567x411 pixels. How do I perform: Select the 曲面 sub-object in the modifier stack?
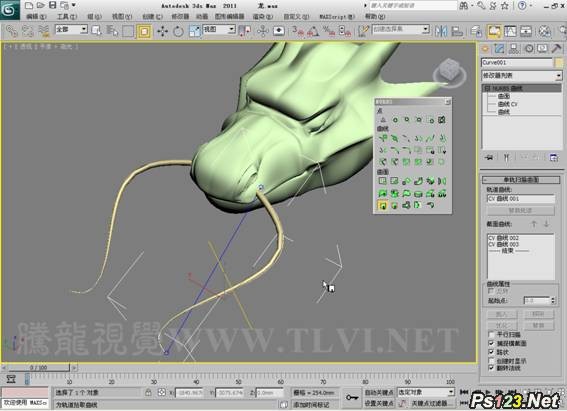coord(504,97)
